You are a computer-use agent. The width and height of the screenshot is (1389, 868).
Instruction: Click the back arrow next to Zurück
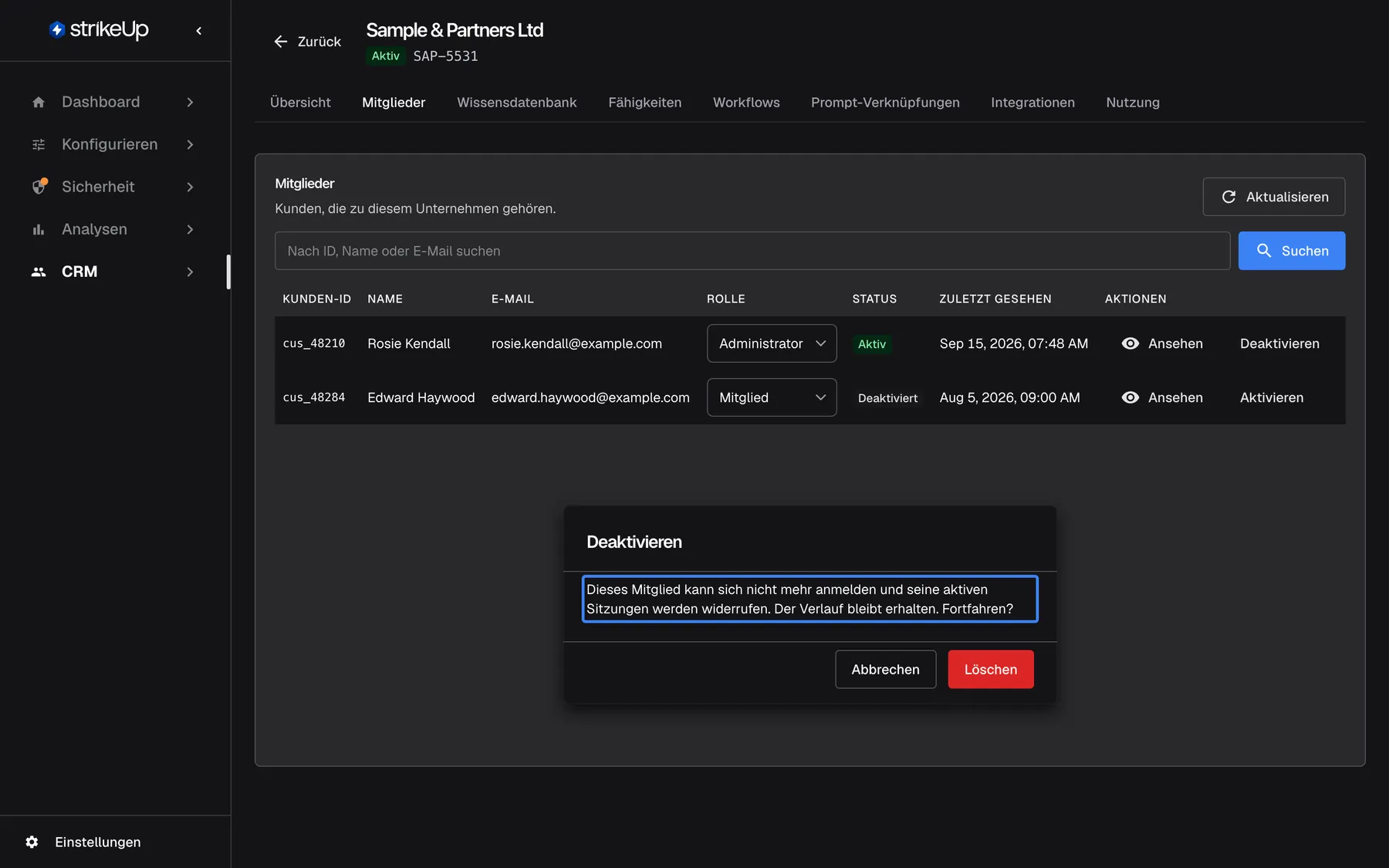point(281,42)
